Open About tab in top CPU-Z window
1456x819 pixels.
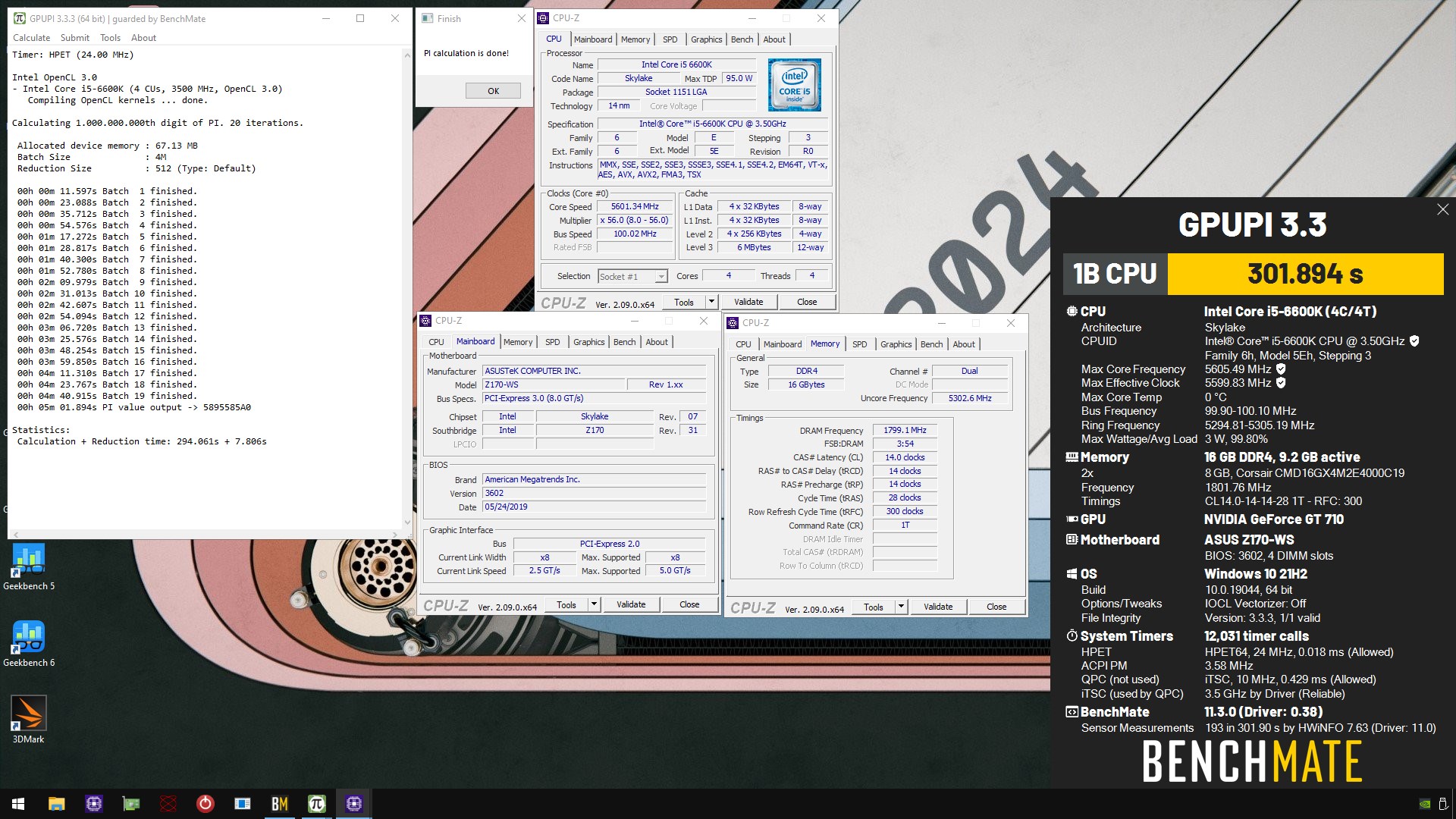click(774, 39)
